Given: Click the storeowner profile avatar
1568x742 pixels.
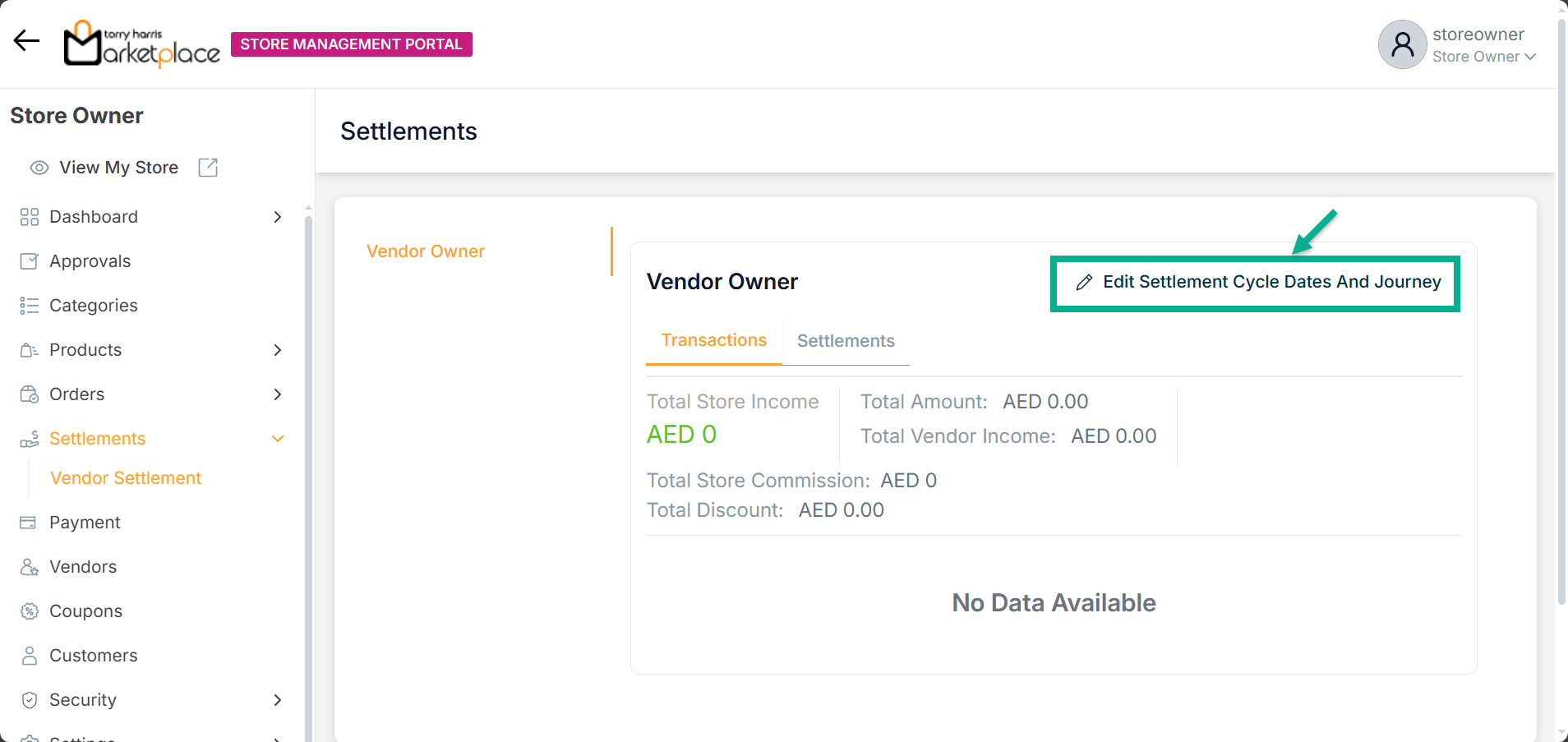Looking at the screenshot, I should click(x=1402, y=44).
